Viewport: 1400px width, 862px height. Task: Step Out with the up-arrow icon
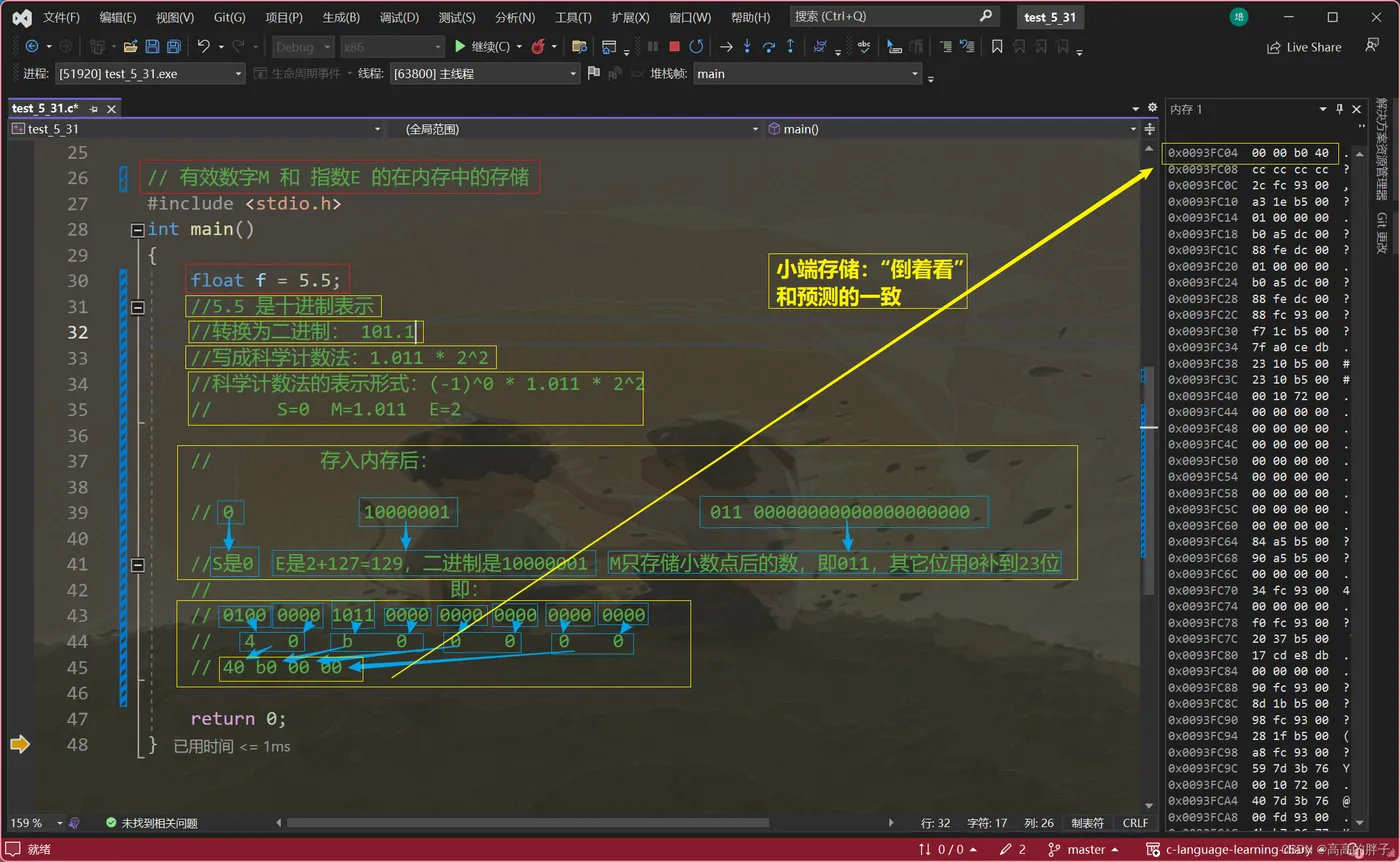[x=790, y=46]
